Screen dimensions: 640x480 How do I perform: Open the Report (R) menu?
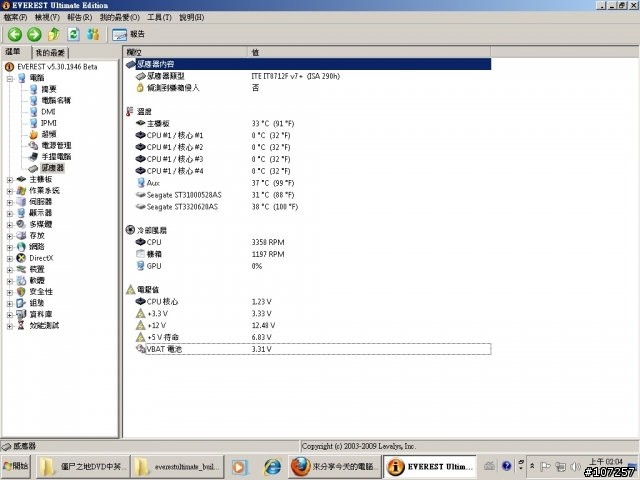[80, 17]
